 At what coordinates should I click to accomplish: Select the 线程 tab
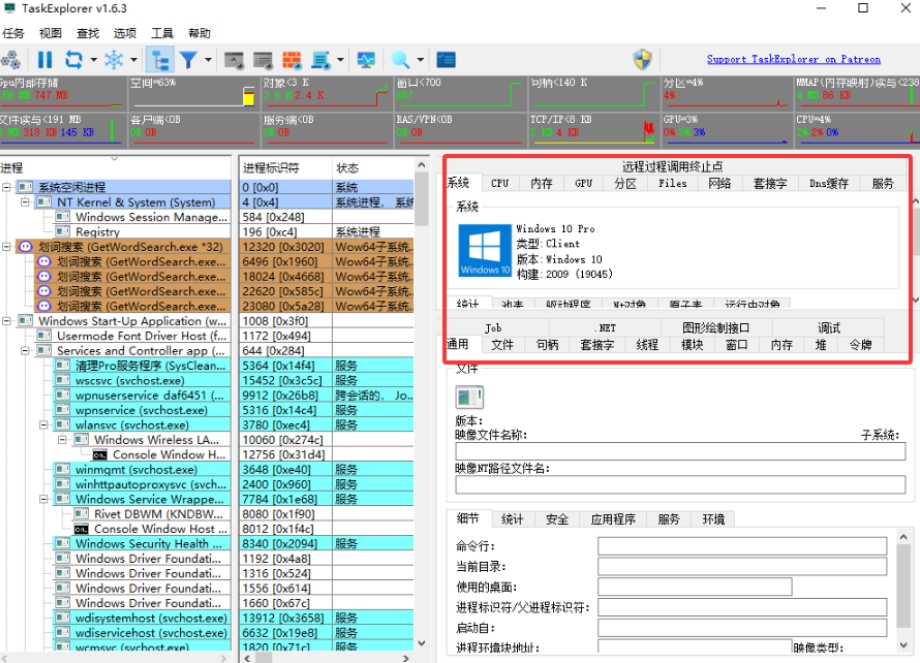[x=647, y=344]
